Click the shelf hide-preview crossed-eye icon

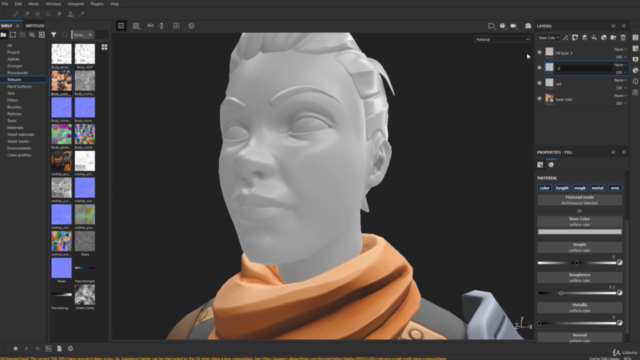[x=32, y=35]
